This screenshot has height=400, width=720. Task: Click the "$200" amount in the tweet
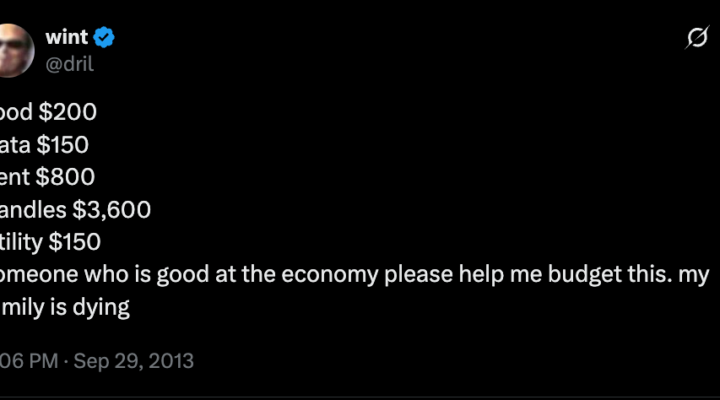pos(68,112)
